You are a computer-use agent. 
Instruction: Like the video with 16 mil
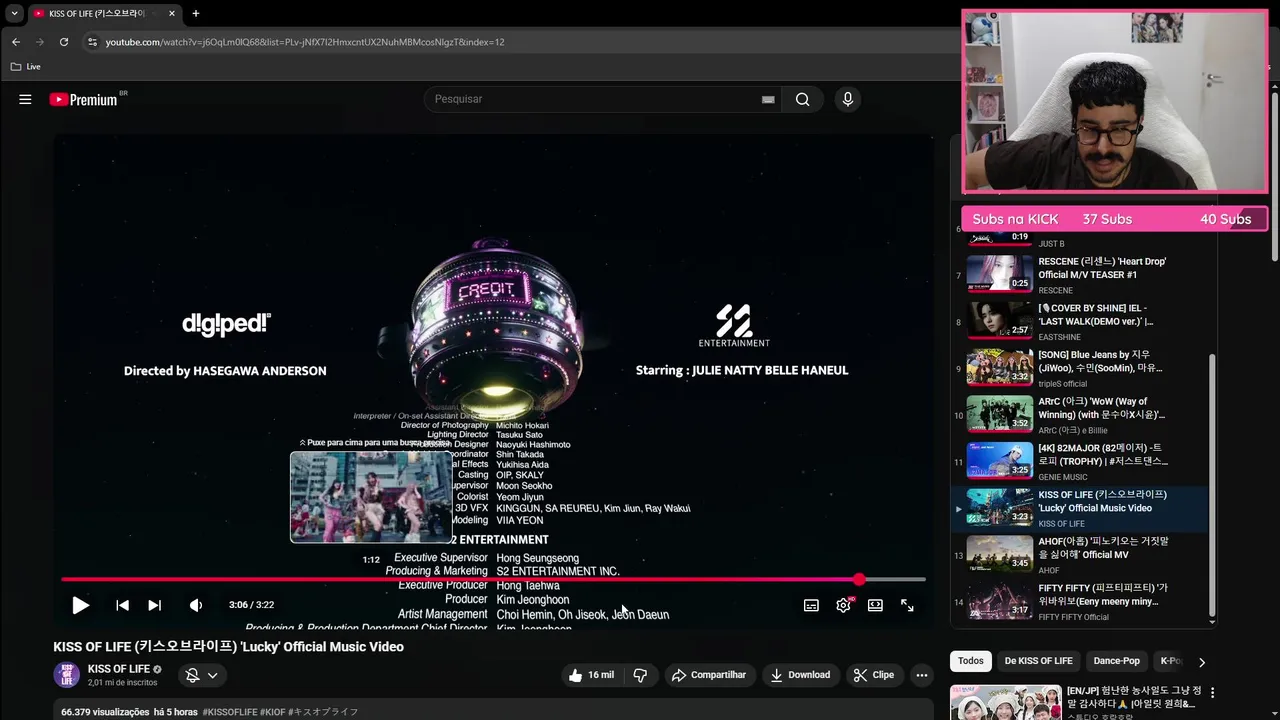[591, 675]
